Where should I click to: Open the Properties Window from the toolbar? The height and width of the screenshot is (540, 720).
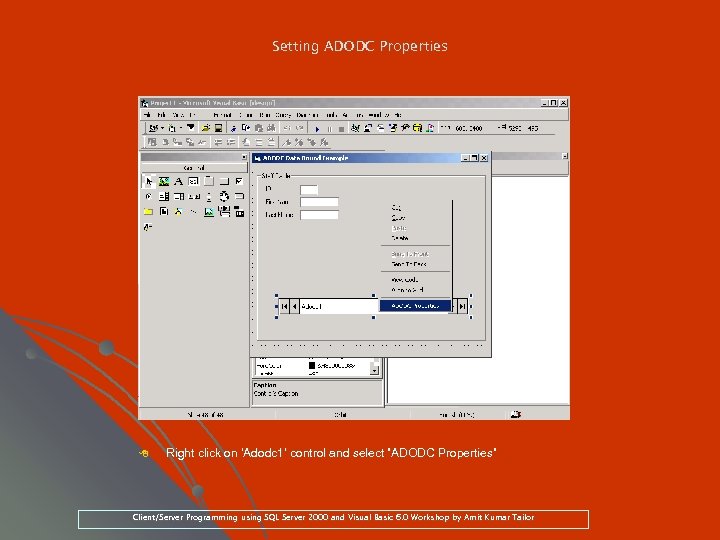(368, 128)
